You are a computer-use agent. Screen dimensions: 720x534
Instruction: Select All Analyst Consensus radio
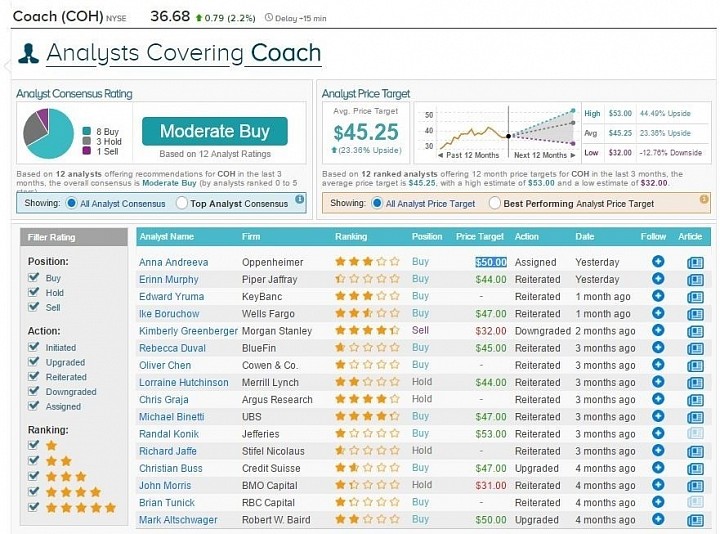point(71,203)
